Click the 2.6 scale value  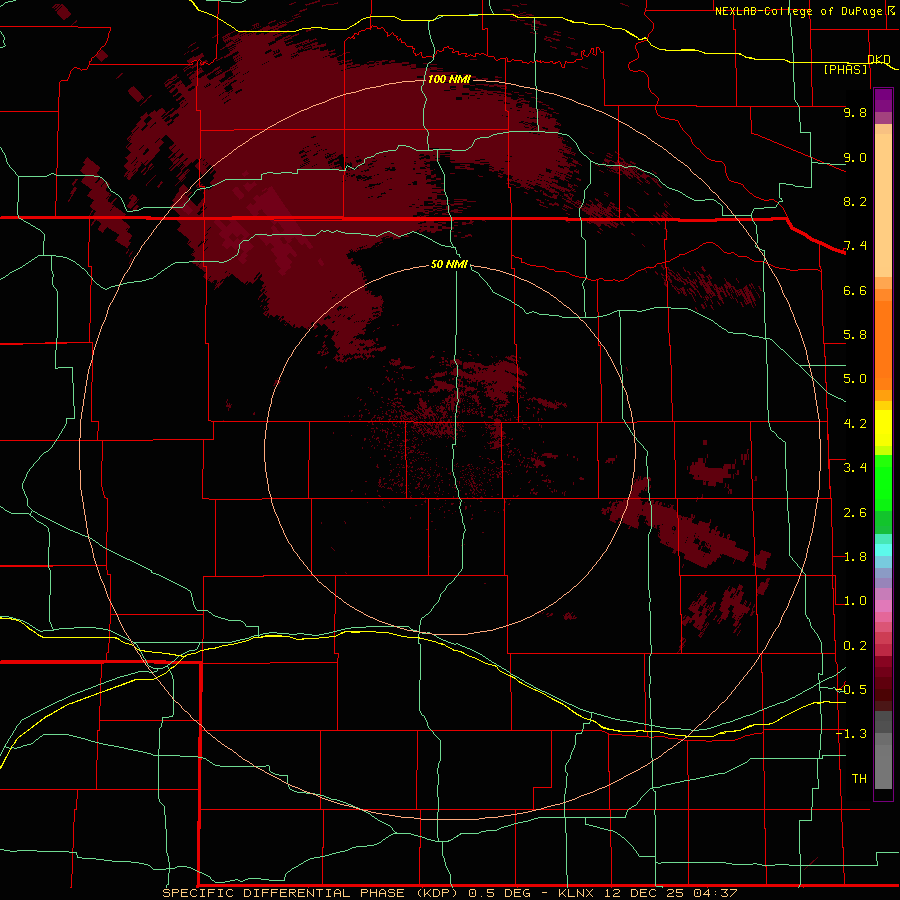pos(855,513)
